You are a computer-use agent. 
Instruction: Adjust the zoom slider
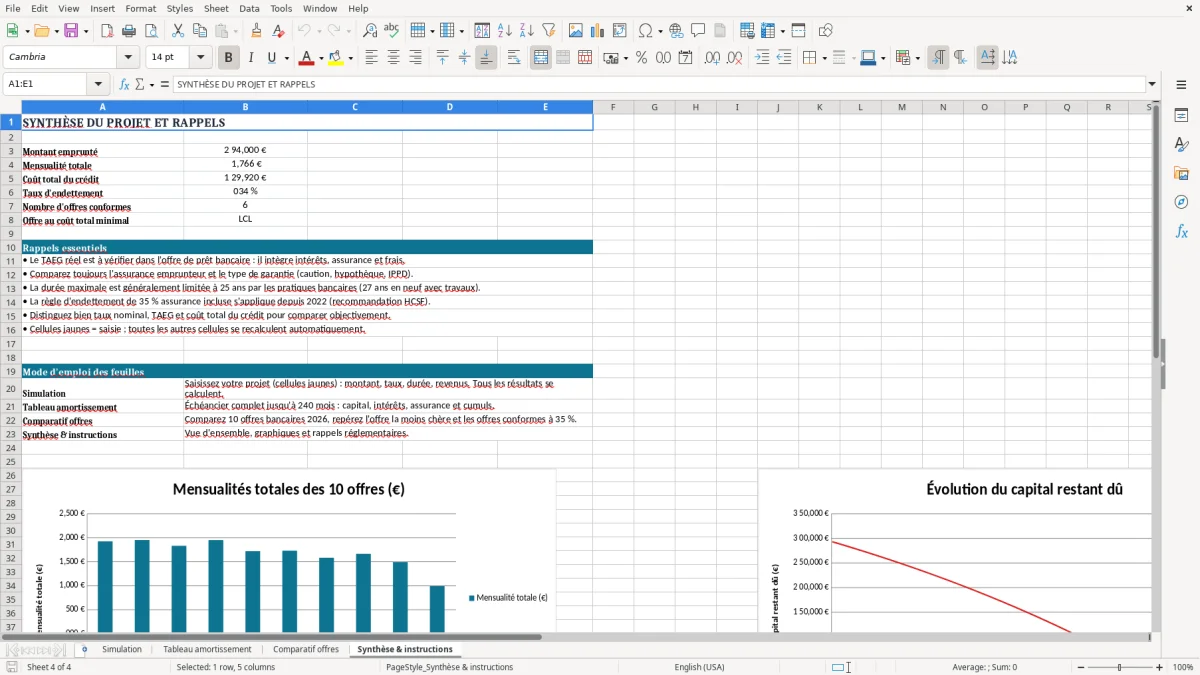[x=1119, y=667]
